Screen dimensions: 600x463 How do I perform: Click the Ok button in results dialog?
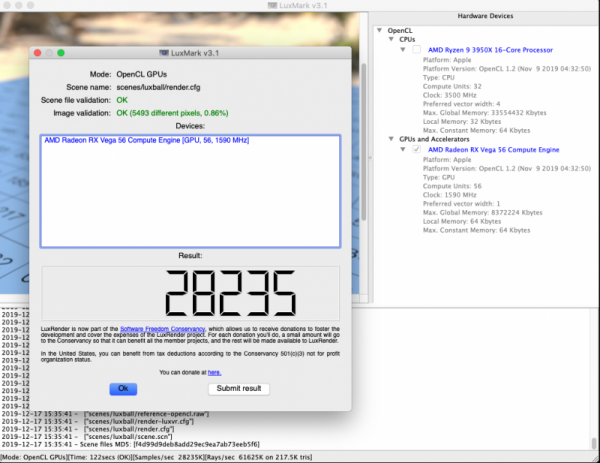pos(123,389)
